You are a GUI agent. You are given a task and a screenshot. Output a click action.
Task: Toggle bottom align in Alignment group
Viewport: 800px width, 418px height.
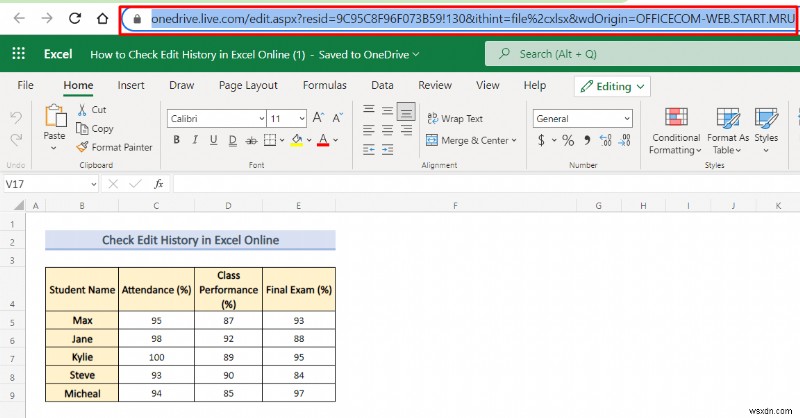tap(406, 111)
